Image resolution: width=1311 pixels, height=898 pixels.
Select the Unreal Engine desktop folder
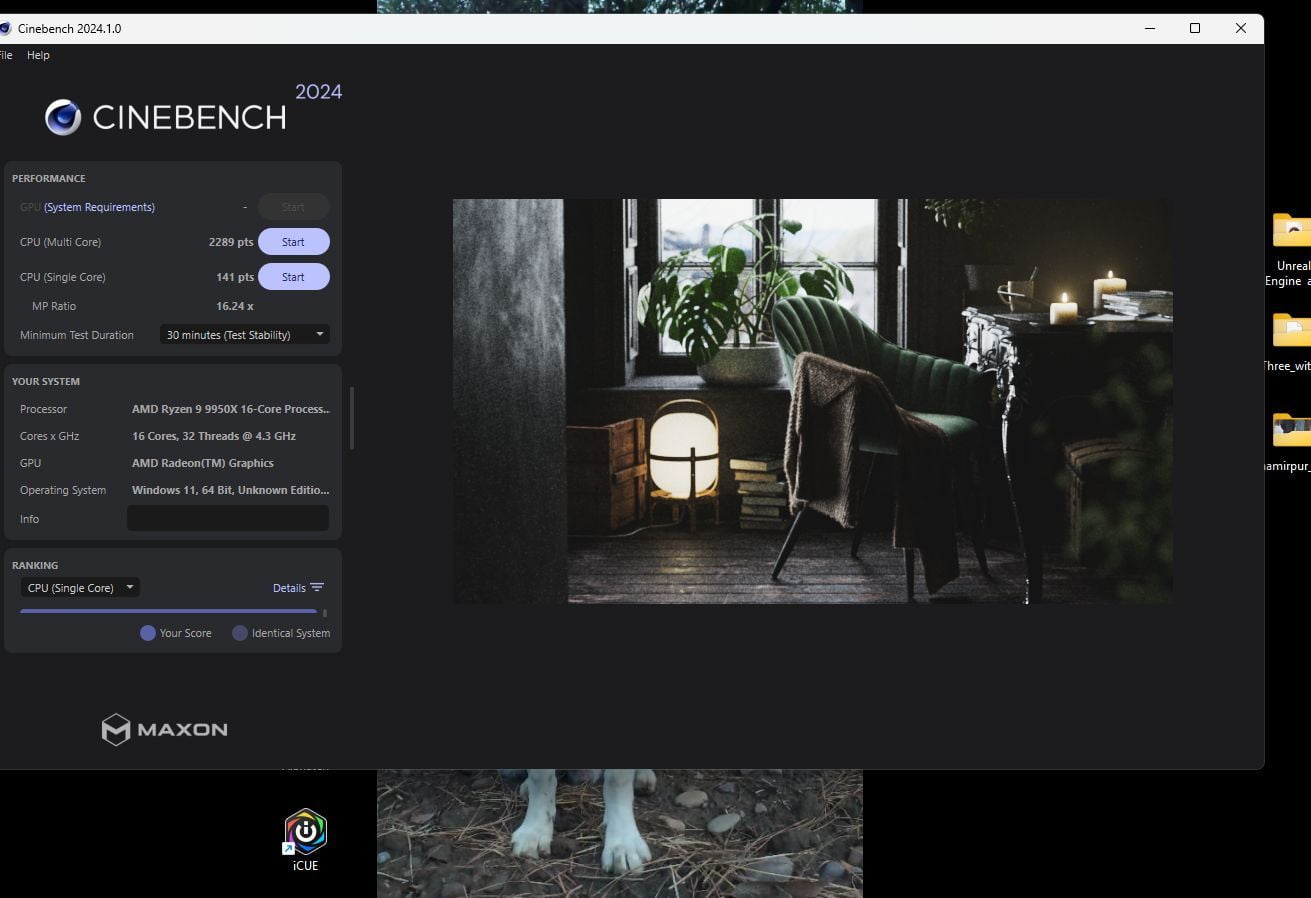coord(1291,249)
